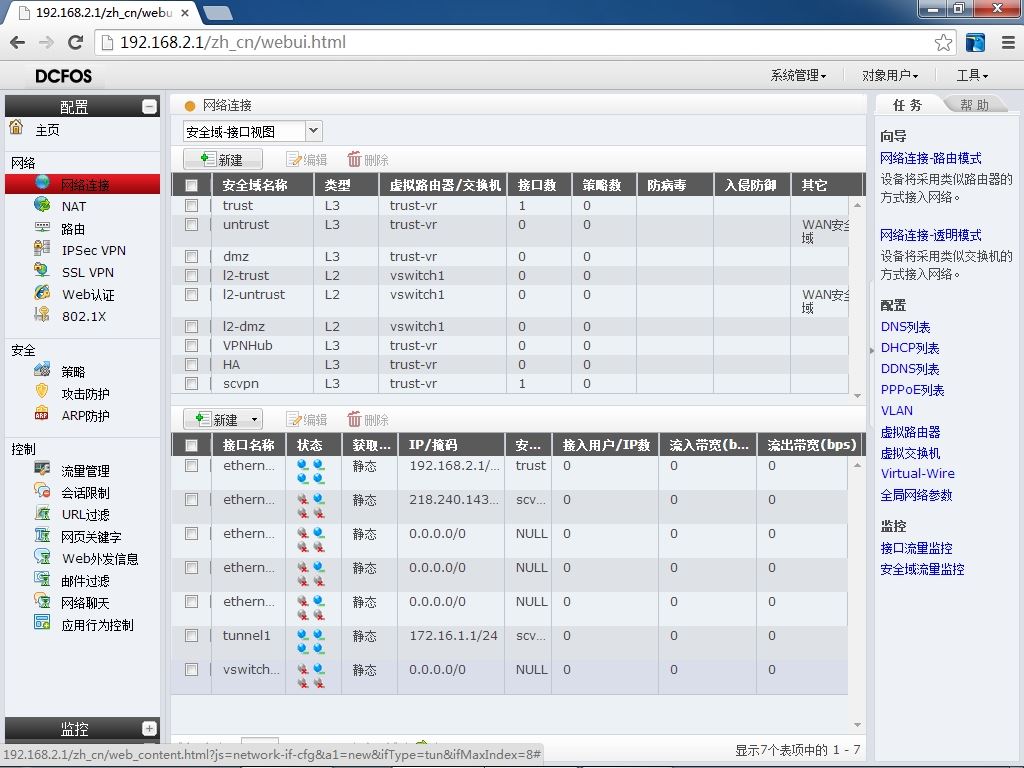Screen dimensions: 1024x768
Task: Toggle select-all checkbox in zone table header
Action: pos(191,185)
